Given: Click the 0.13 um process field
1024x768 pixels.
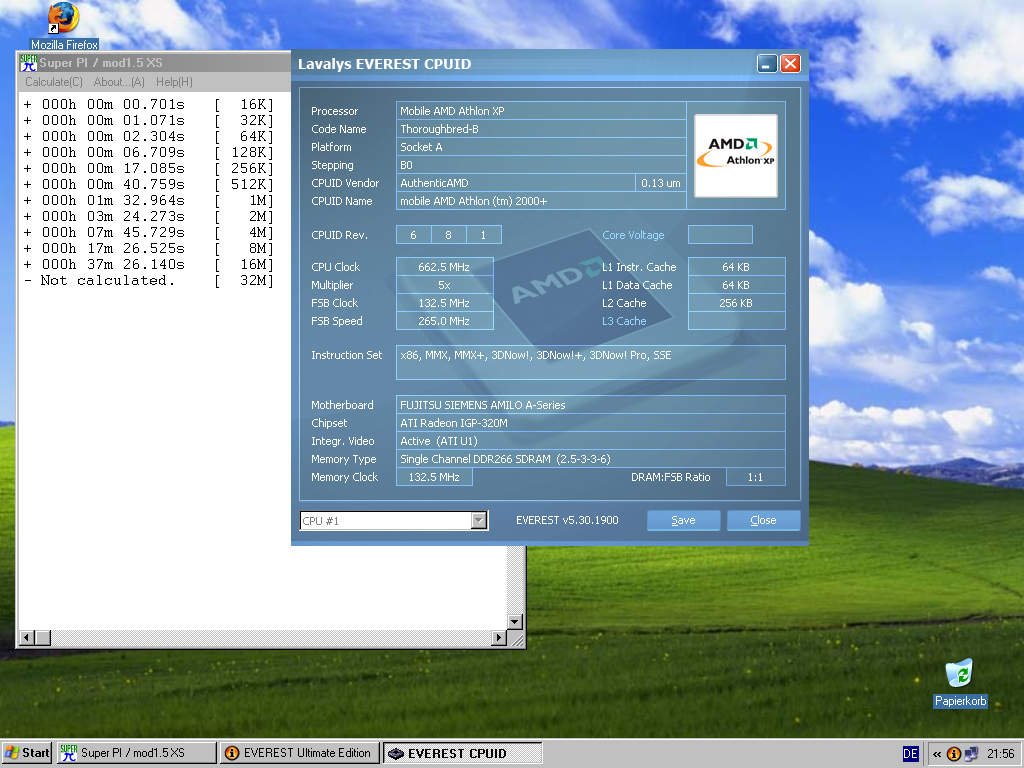Looking at the screenshot, I should coord(660,183).
